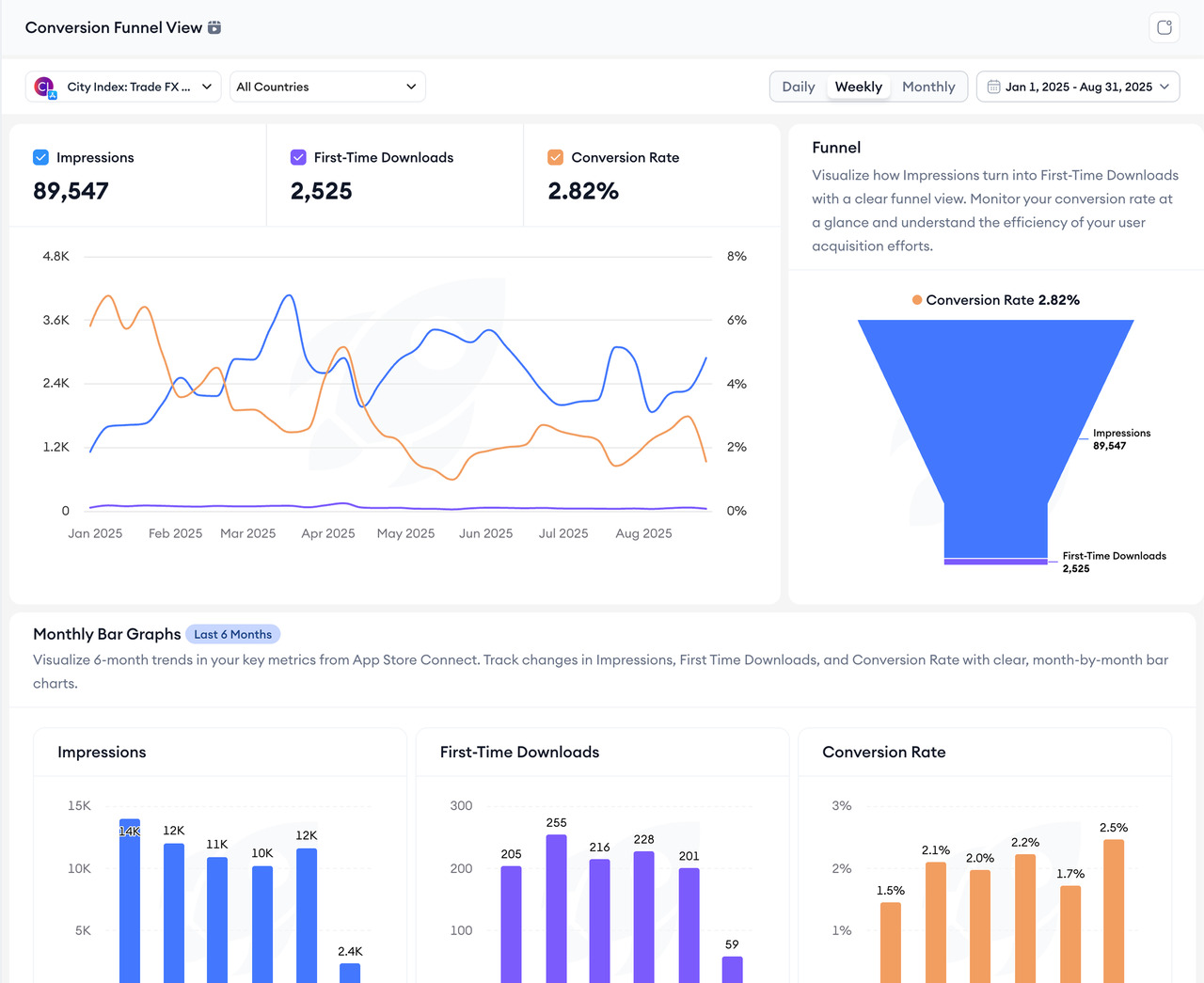The height and width of the screenshot is (983, 1204).
Task: Click the 14K bar in Impressions chart
Action: pyautogui.click(x=130, y=903)
